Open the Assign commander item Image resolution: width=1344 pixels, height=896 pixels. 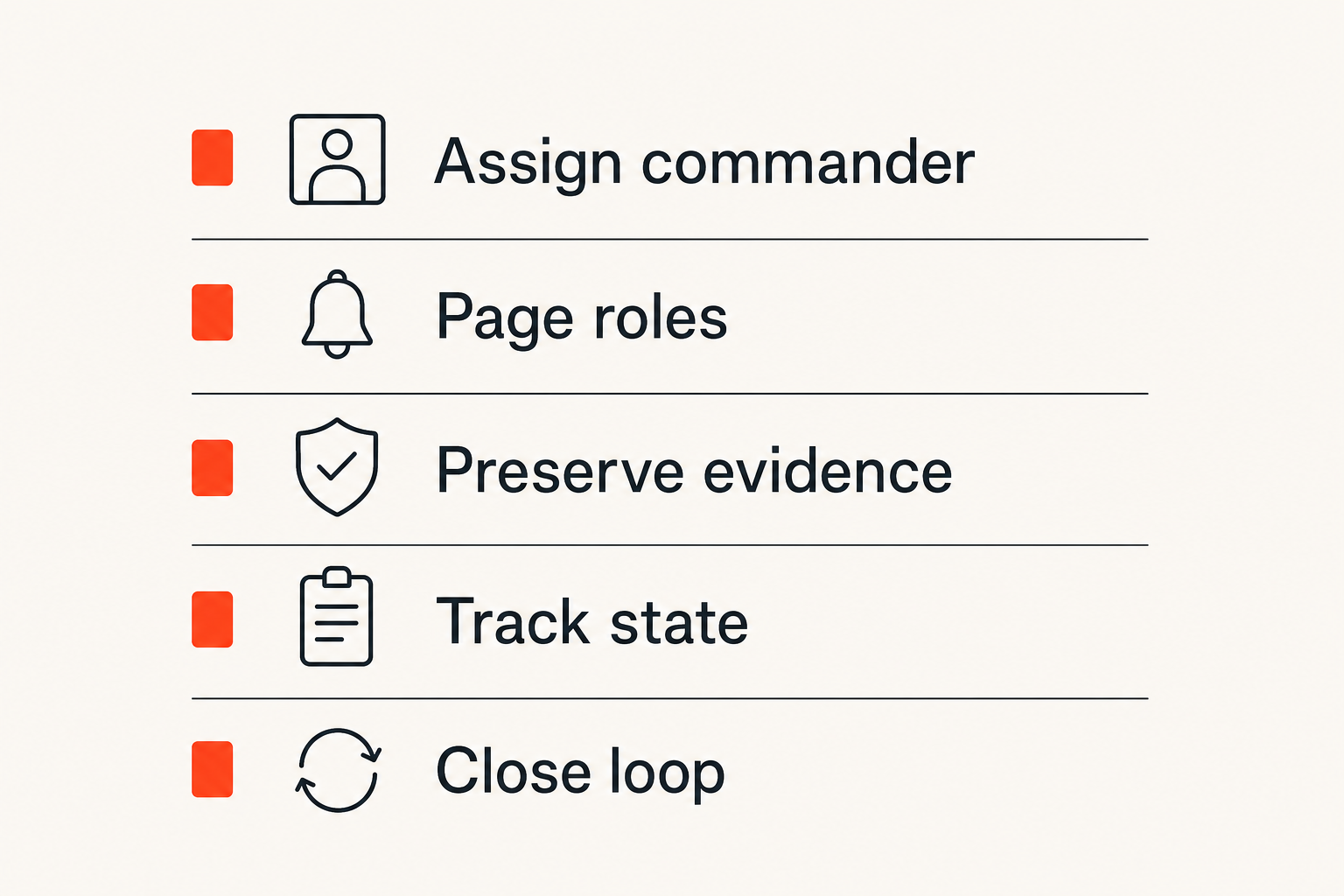[704, 164]
